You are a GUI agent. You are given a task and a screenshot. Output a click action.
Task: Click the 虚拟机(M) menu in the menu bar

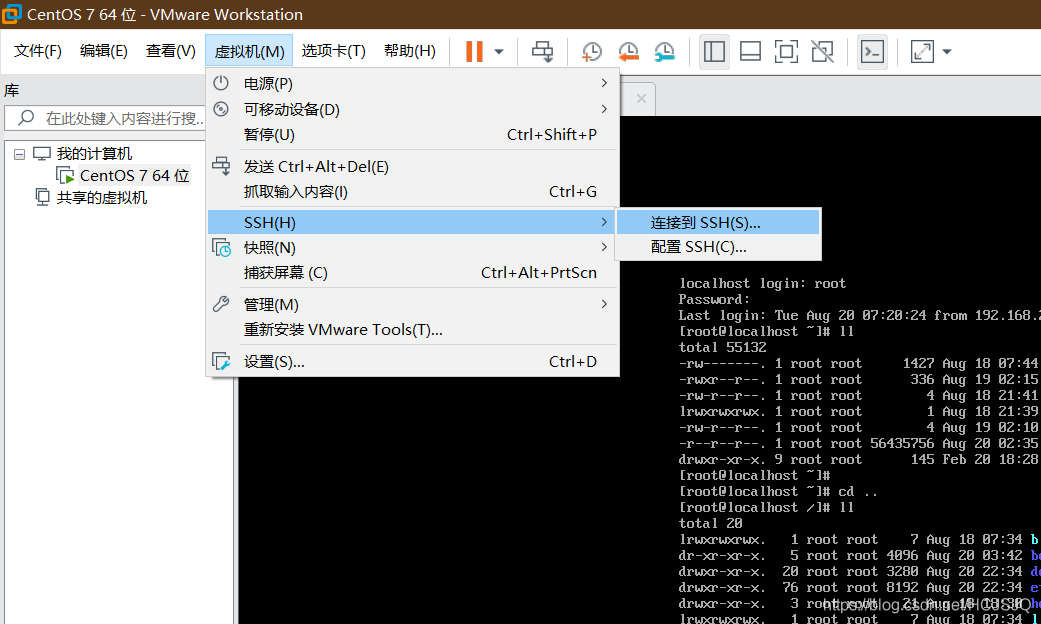point(249,51)
